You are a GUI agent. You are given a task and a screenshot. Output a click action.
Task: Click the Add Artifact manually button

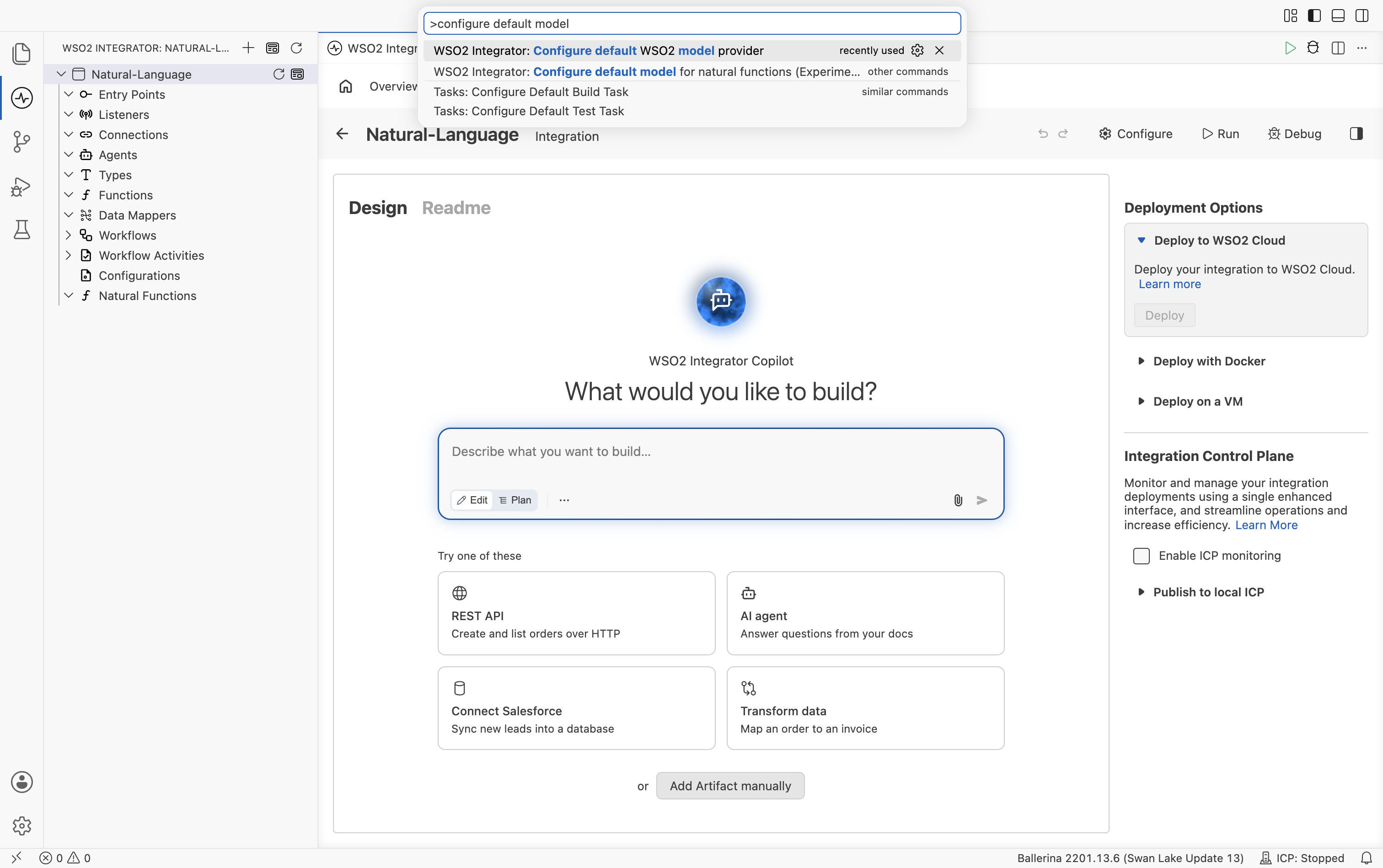pyautogui.click(x=730, y=786)
